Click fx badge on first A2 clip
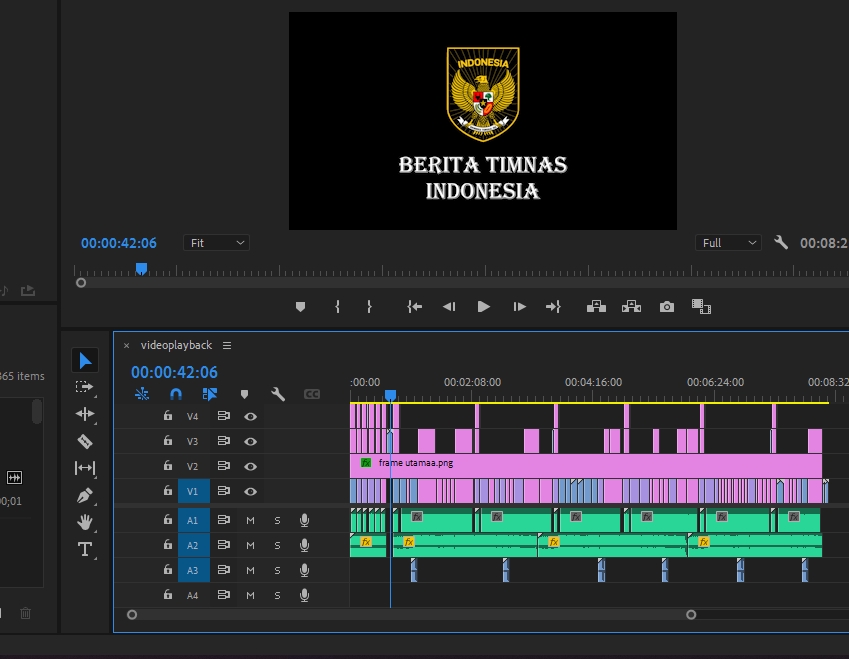The image size is (849, 659). 366,541
